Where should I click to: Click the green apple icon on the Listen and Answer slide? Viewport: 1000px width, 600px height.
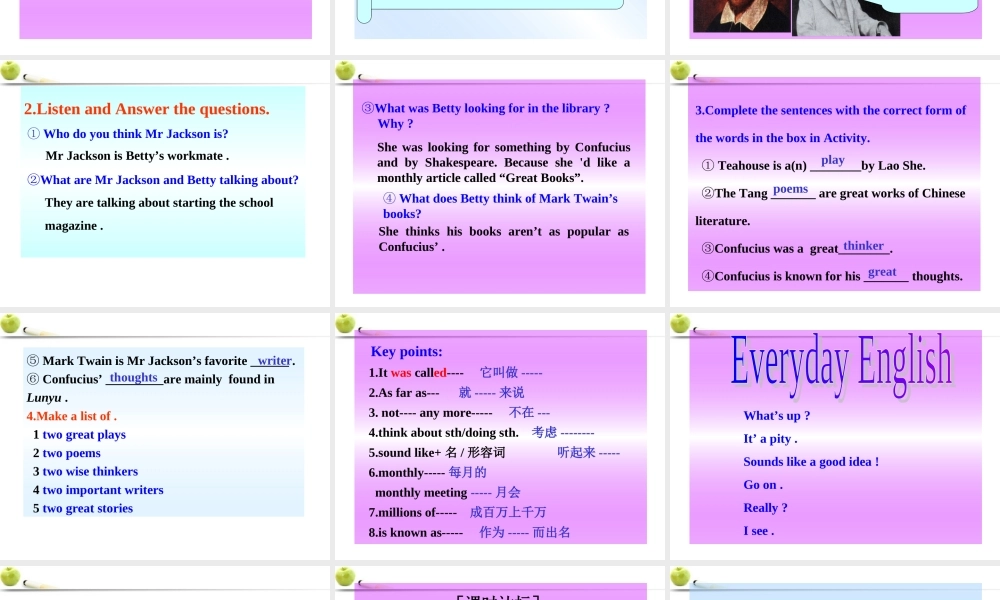point(11,71)
